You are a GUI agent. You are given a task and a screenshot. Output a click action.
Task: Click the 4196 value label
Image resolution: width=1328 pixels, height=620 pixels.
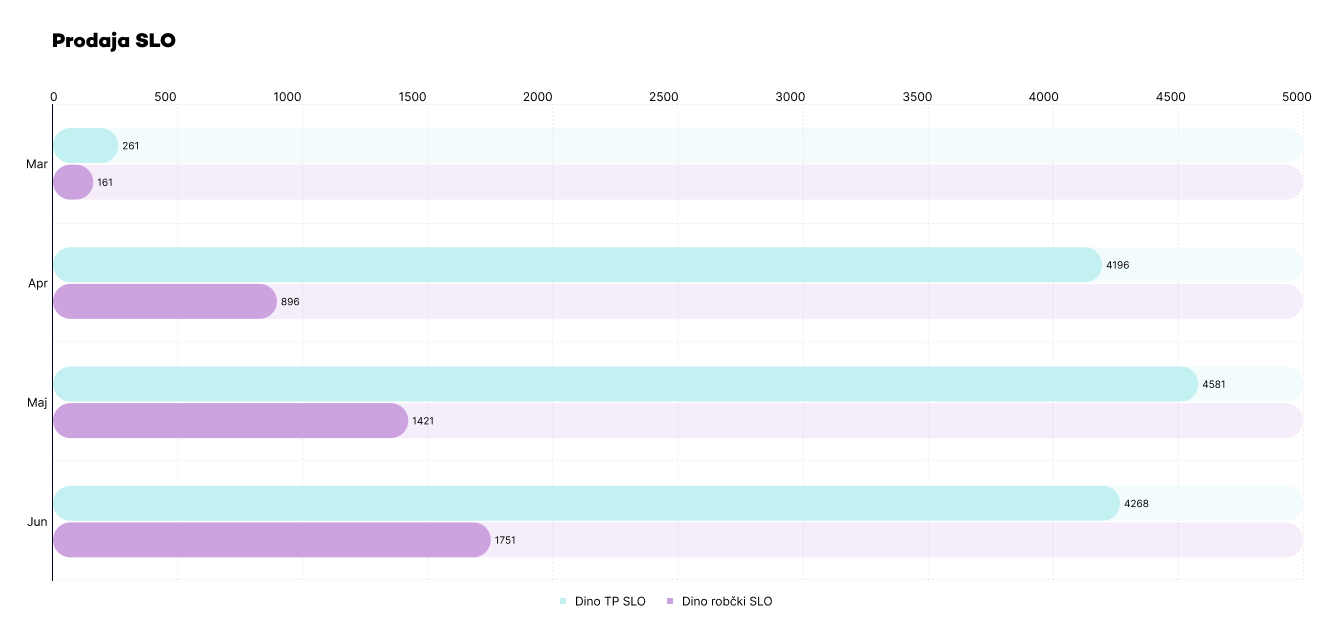click(x=1117, y=265)
